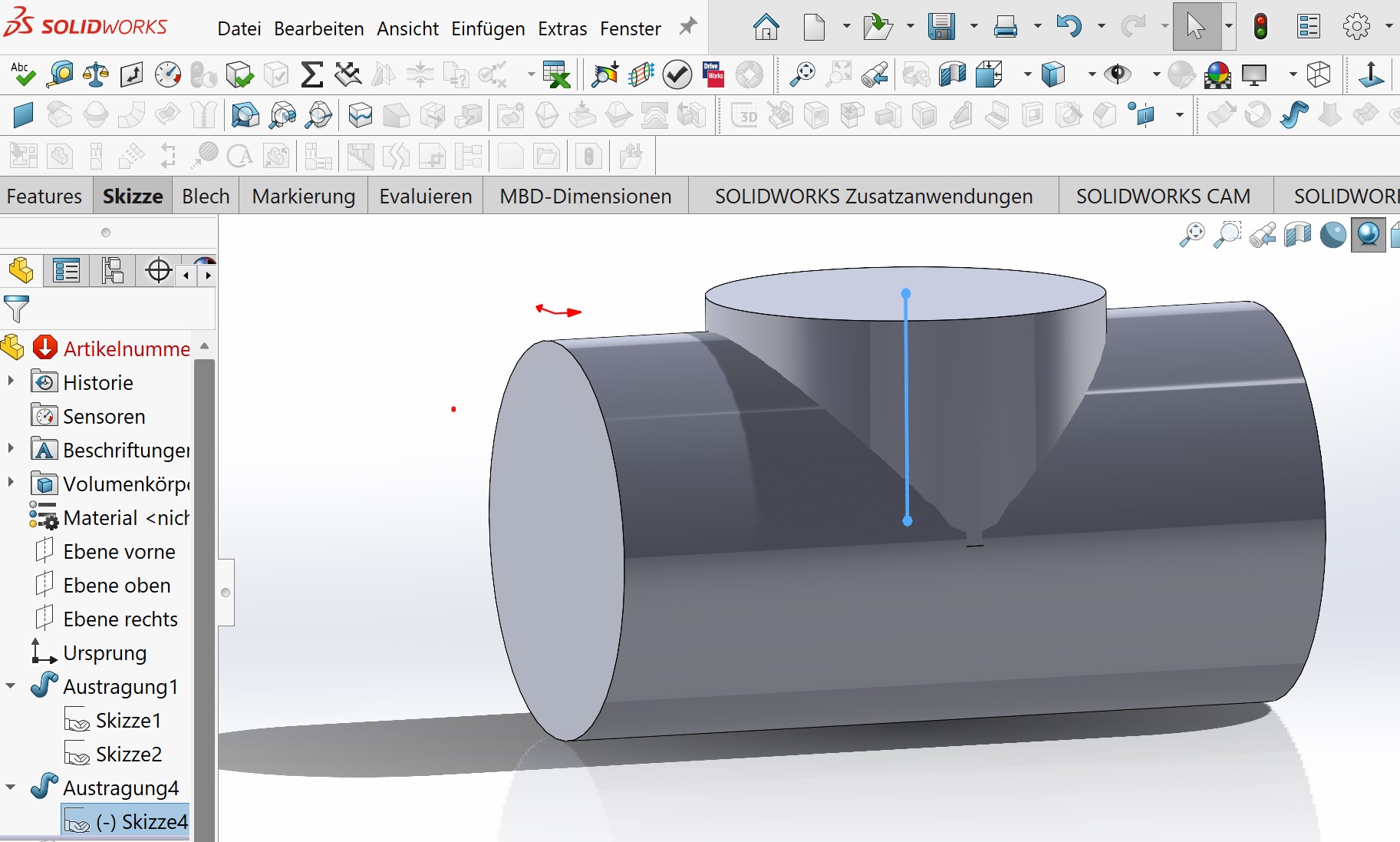Toggle the shaded display style sphere in viewport
This screenshot has width=1400, height=842.
[x=1332, y=234]
